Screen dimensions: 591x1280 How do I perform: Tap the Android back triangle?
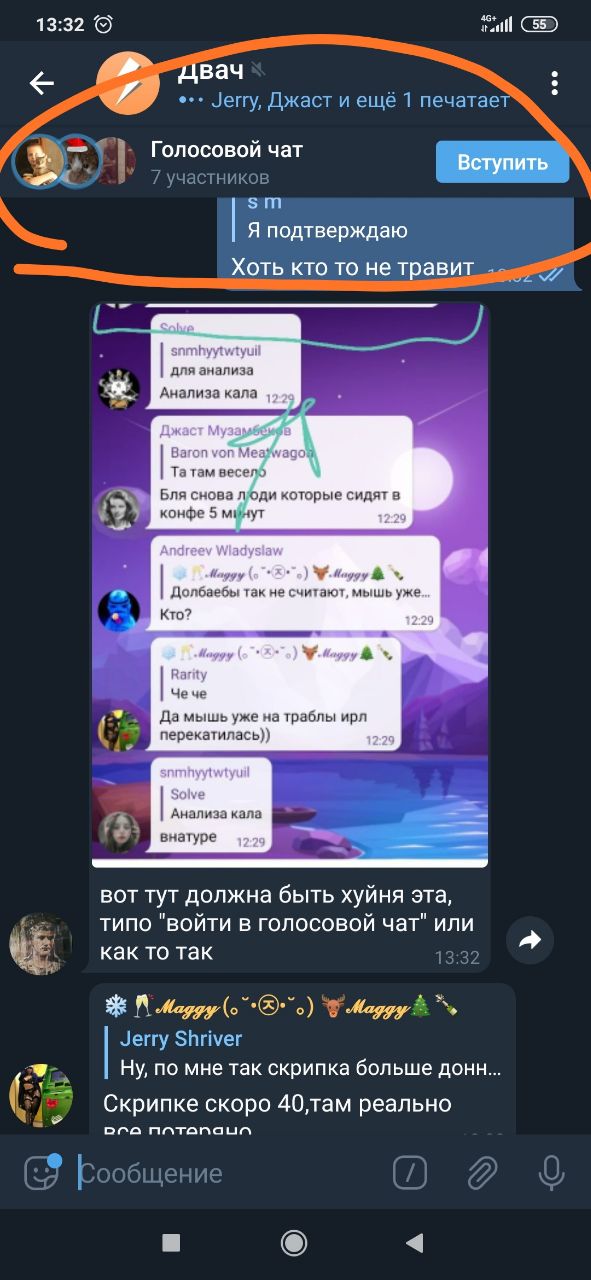(x=415, y=1242)
